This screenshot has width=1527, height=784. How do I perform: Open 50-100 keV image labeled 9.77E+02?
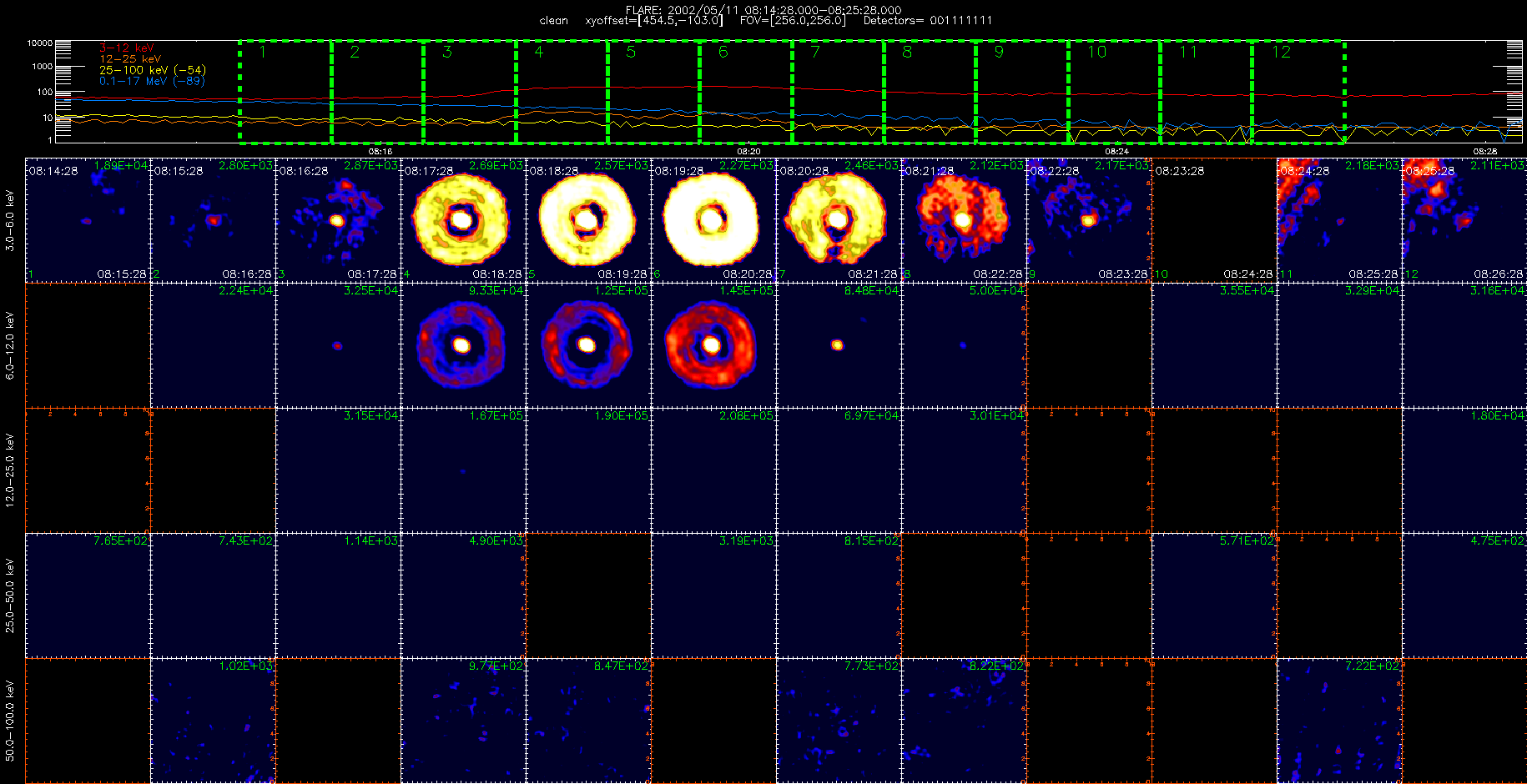(464, 721)
